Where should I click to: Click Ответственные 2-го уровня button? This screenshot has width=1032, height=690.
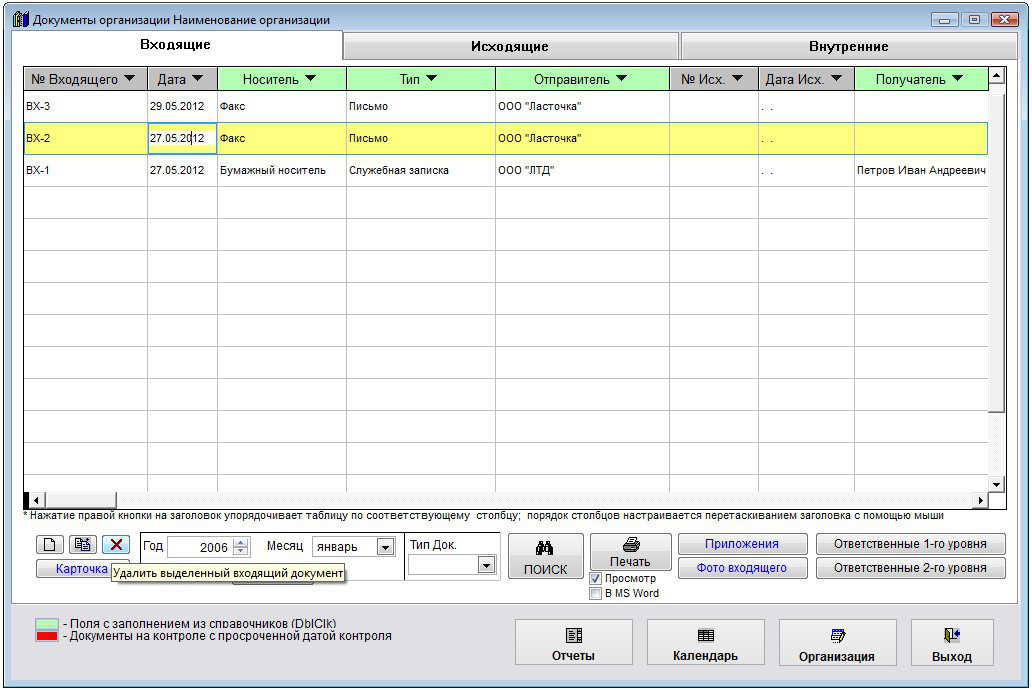[910, 568]
